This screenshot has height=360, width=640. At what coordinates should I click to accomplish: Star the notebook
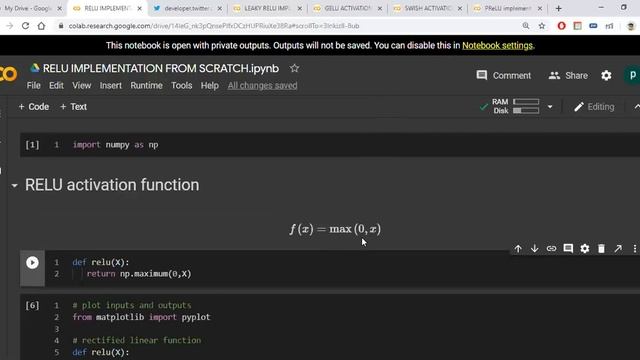point(294,68)
